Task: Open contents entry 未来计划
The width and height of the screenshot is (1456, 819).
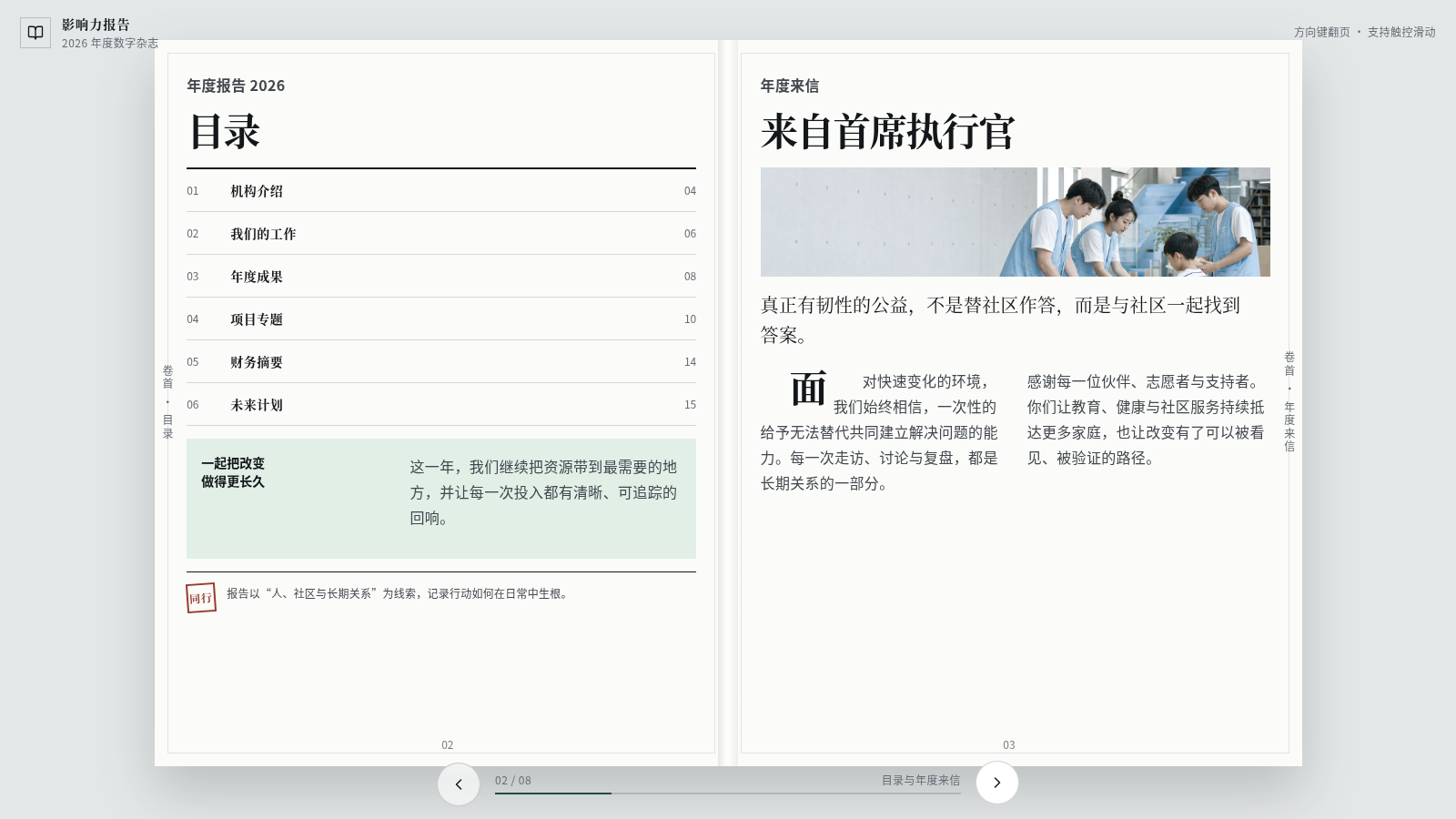Action: point(441,405)
